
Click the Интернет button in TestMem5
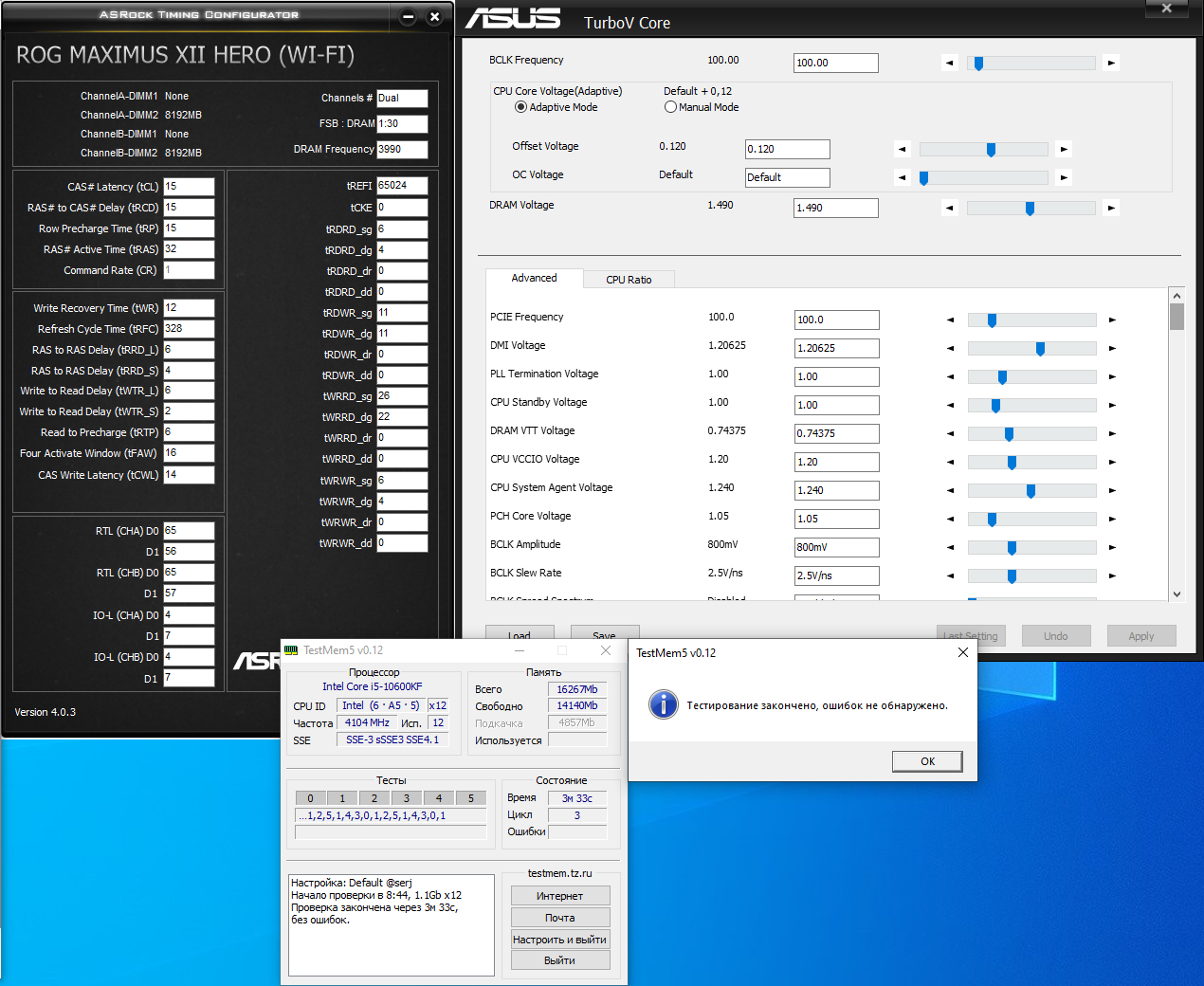click(x=559, y=896)
